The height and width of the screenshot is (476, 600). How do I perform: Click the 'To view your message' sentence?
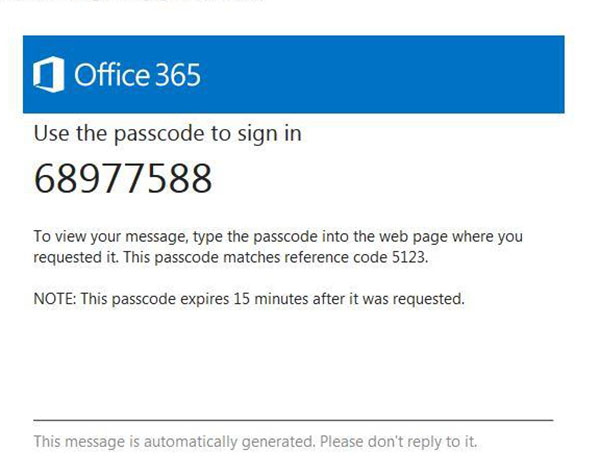tap(278, 247)
